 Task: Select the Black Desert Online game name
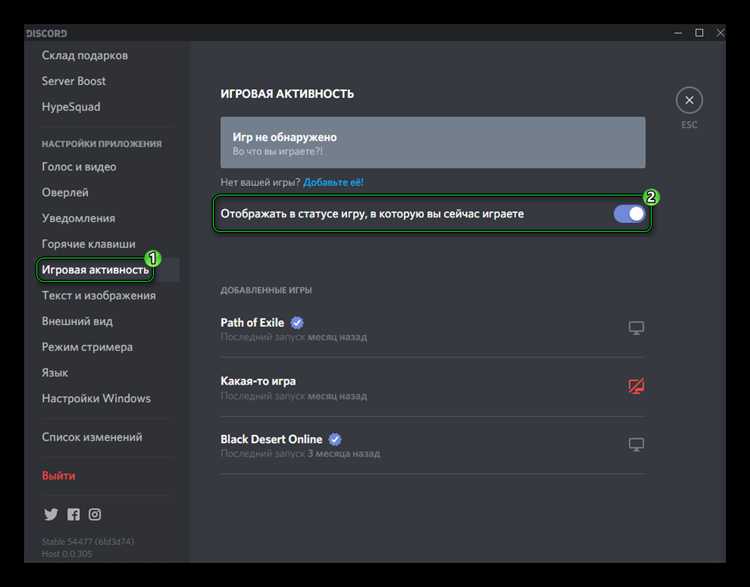click(271, 439)
